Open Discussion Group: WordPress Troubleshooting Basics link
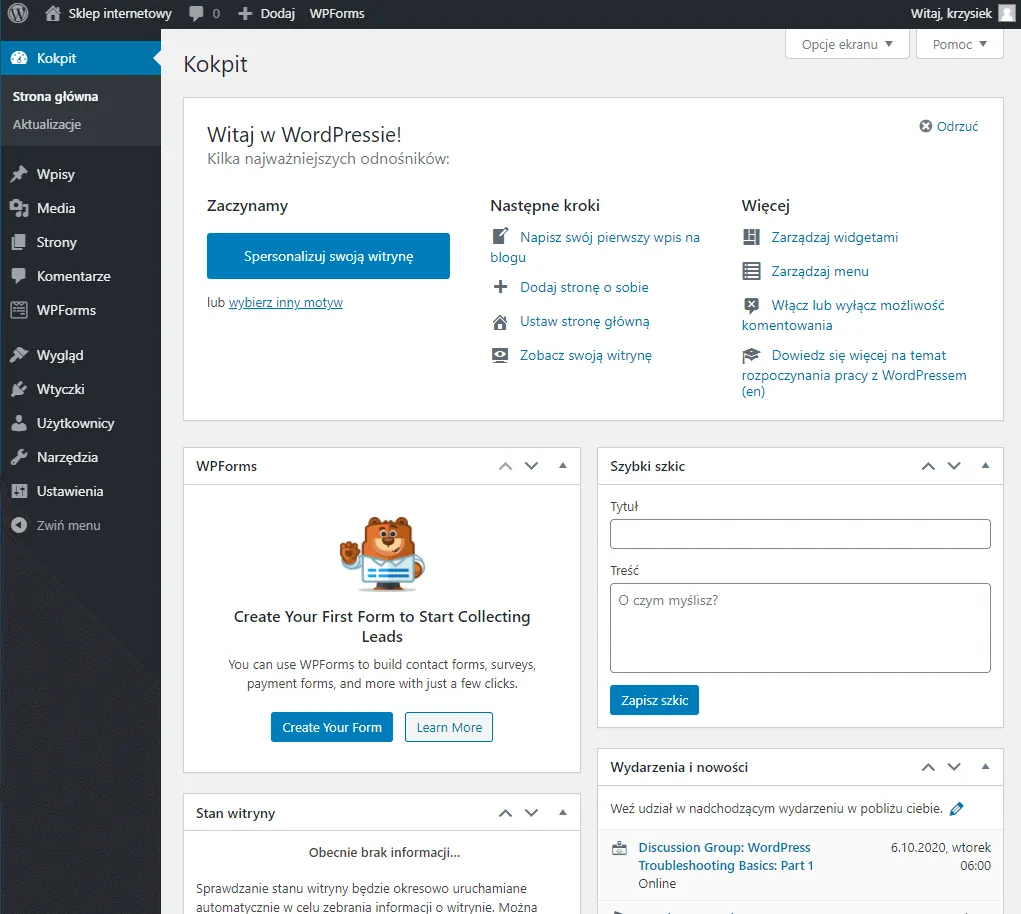Image resolution: width=1021 pixels, height=914 pixels. [x=726, y=856]
